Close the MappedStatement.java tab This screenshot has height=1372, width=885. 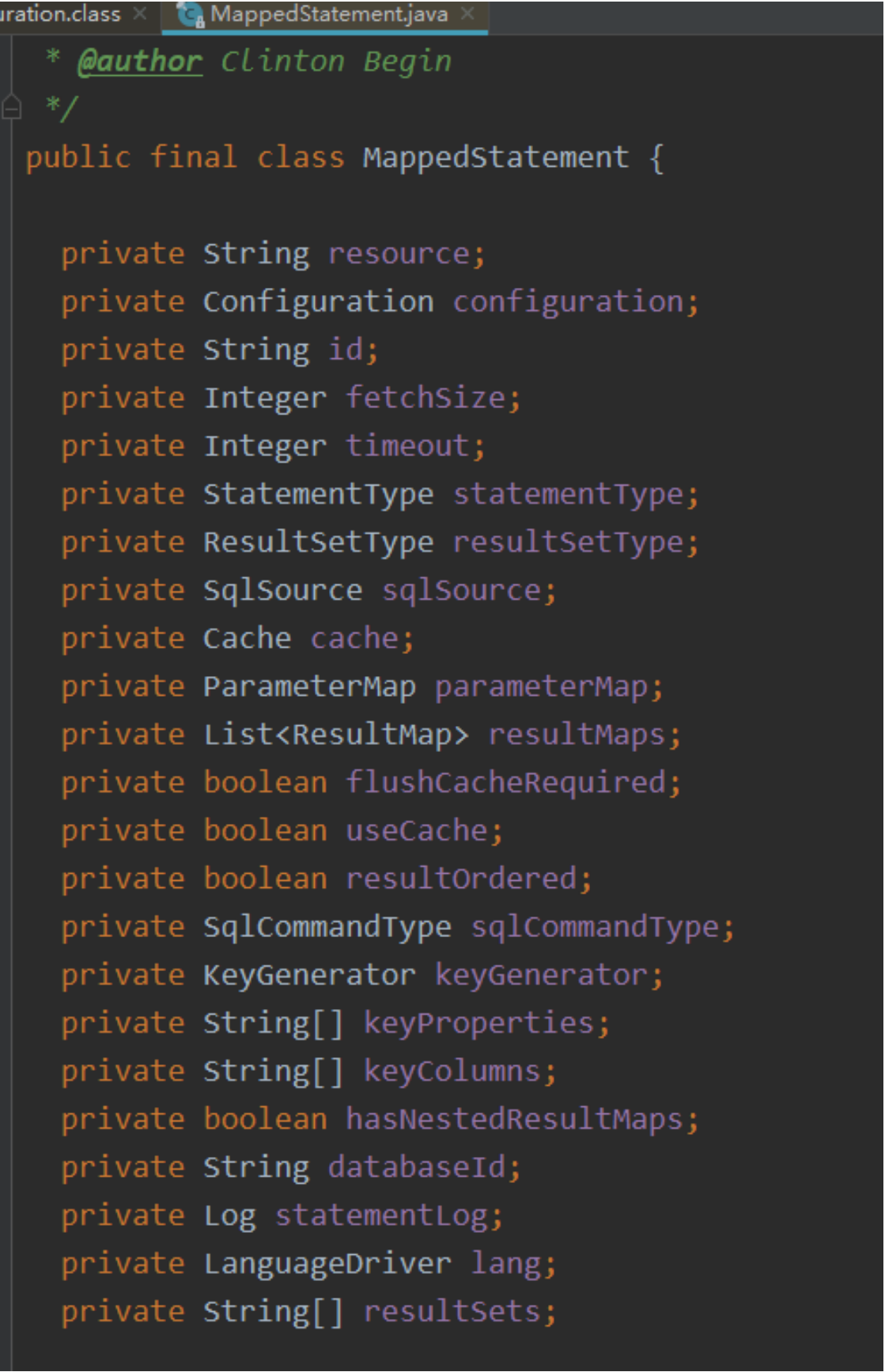coord(468,13)
